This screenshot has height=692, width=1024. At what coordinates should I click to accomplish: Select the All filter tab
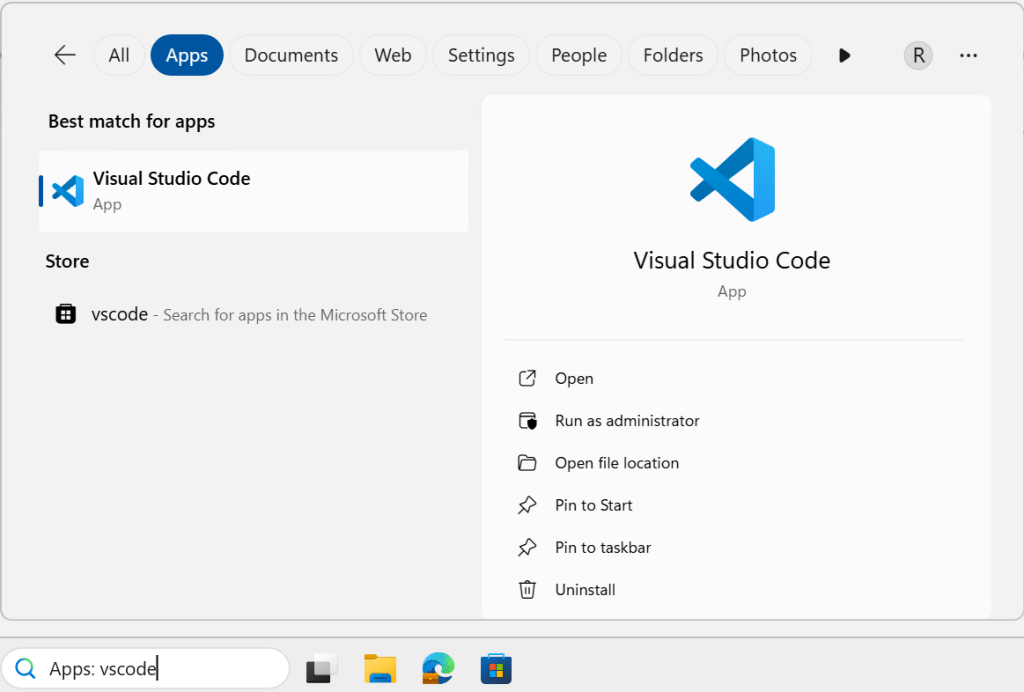119,55
